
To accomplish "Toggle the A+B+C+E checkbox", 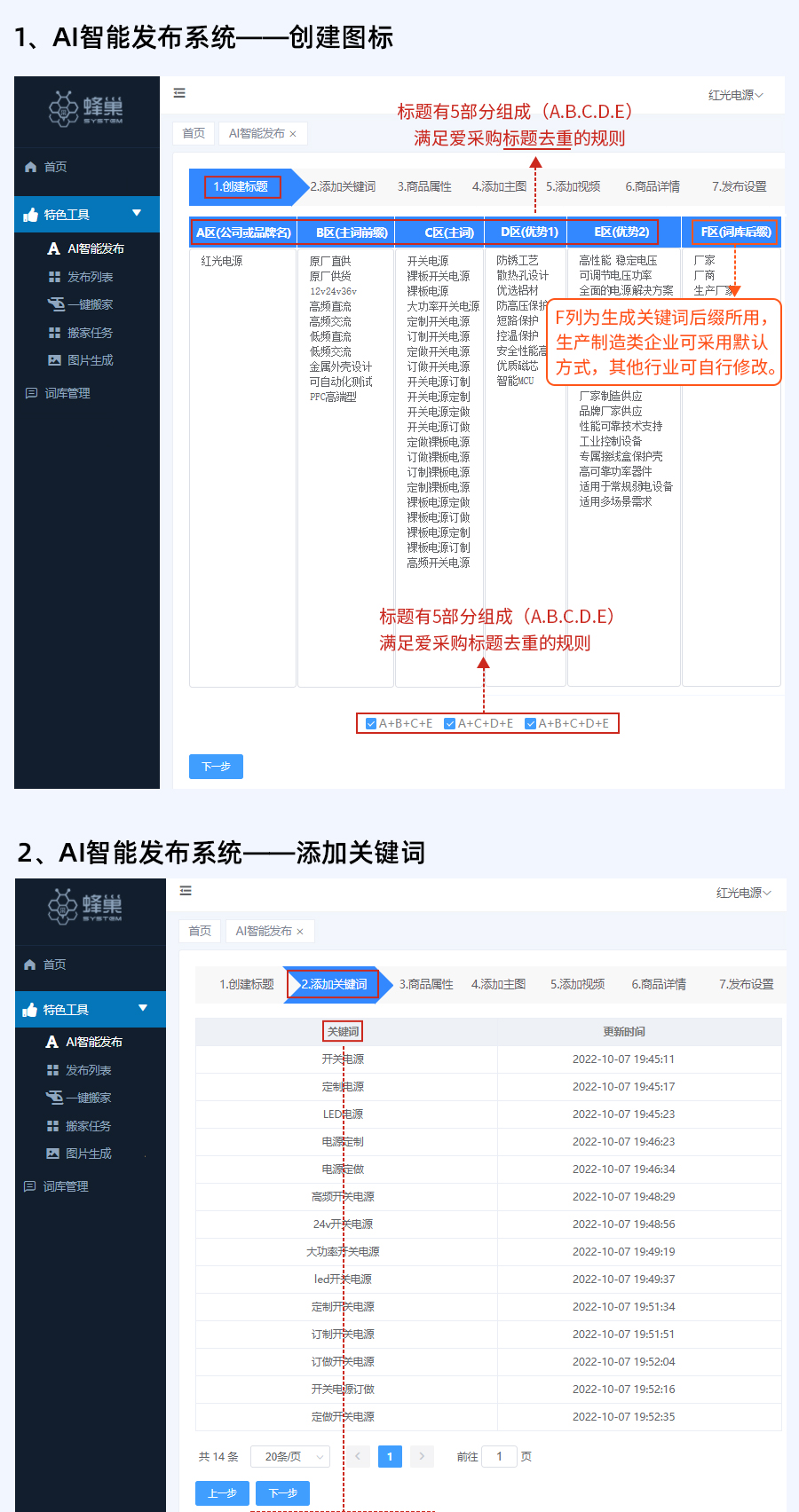I will (371, 723).
